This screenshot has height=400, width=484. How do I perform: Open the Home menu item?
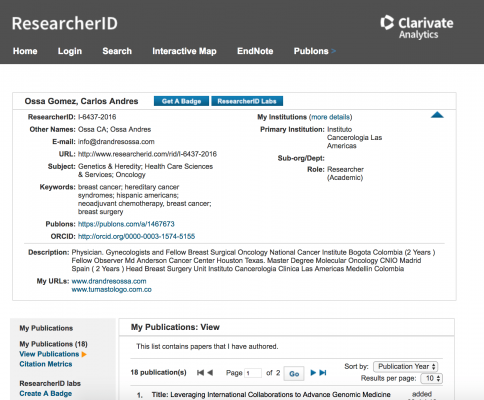pyautogui.click(x=25, y=51)
